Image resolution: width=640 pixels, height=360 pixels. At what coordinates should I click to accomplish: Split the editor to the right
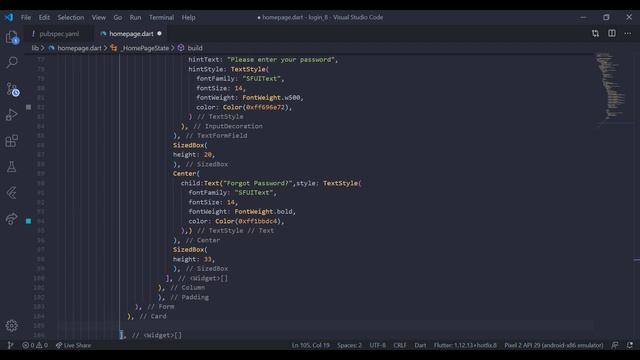611,33
